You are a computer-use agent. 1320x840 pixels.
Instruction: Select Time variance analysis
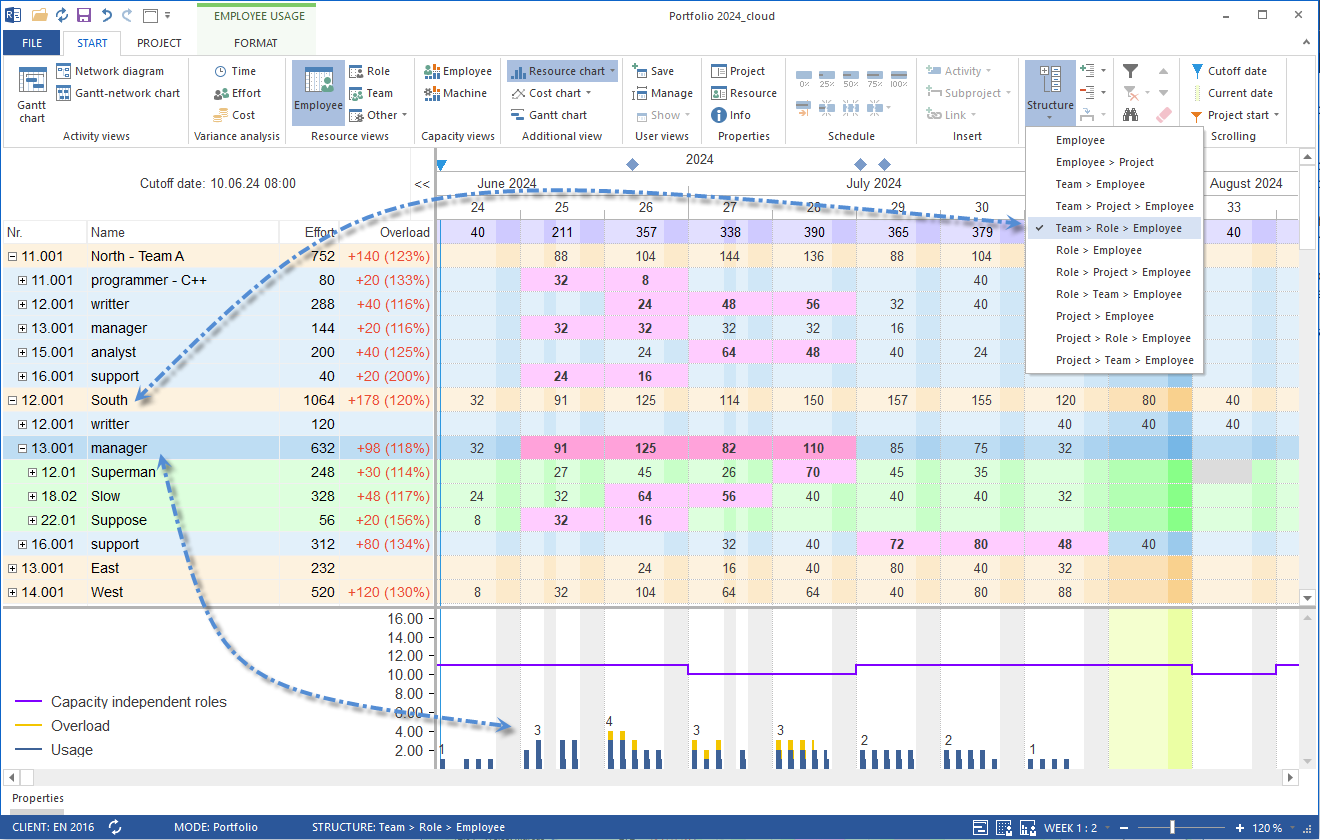coord(235,71)
